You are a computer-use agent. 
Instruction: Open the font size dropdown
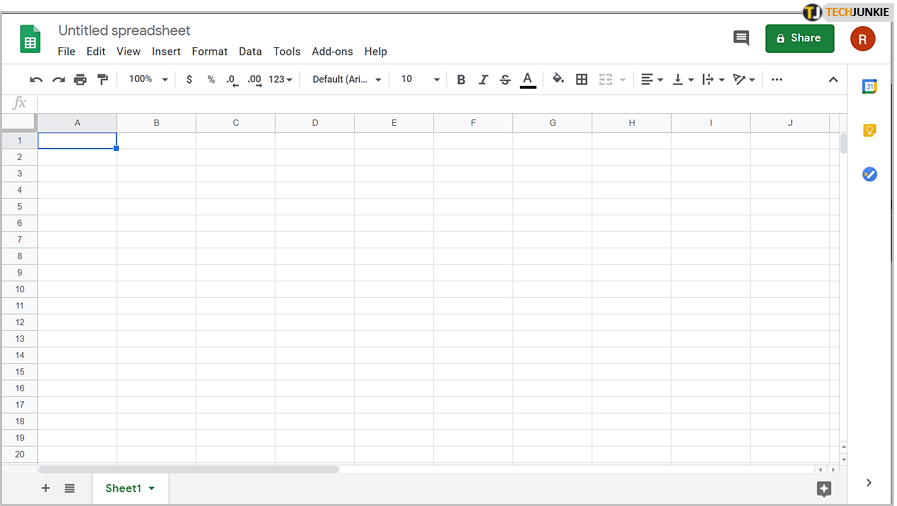click(x=420, y=80)
